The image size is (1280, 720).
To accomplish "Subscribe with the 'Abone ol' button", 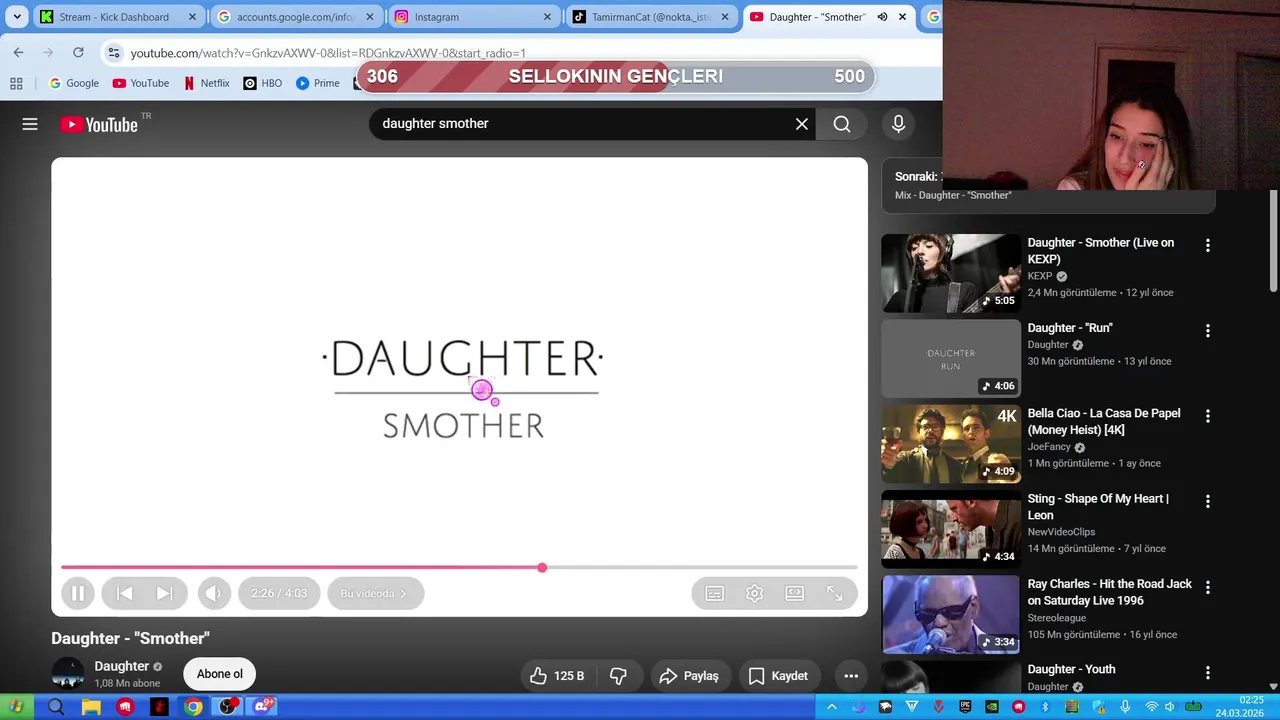I will [x=220, y=674].
